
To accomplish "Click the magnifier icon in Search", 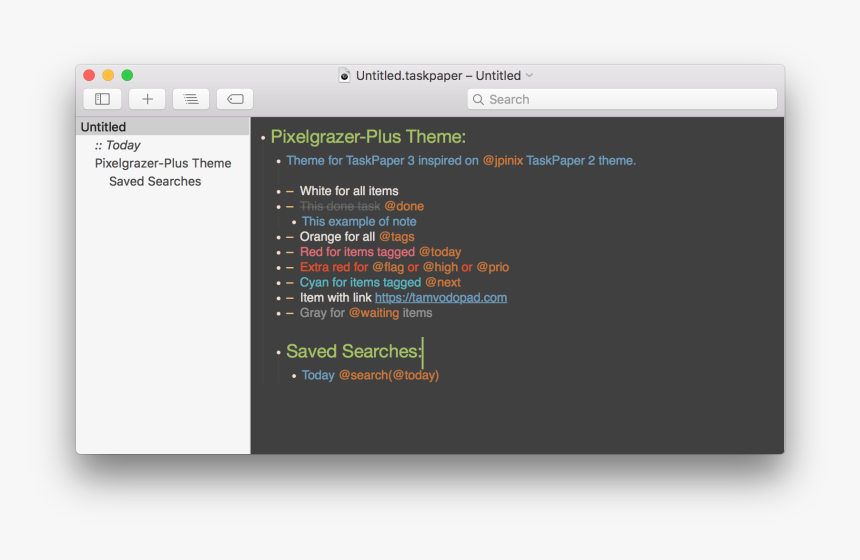I will [x=479, y=99].
